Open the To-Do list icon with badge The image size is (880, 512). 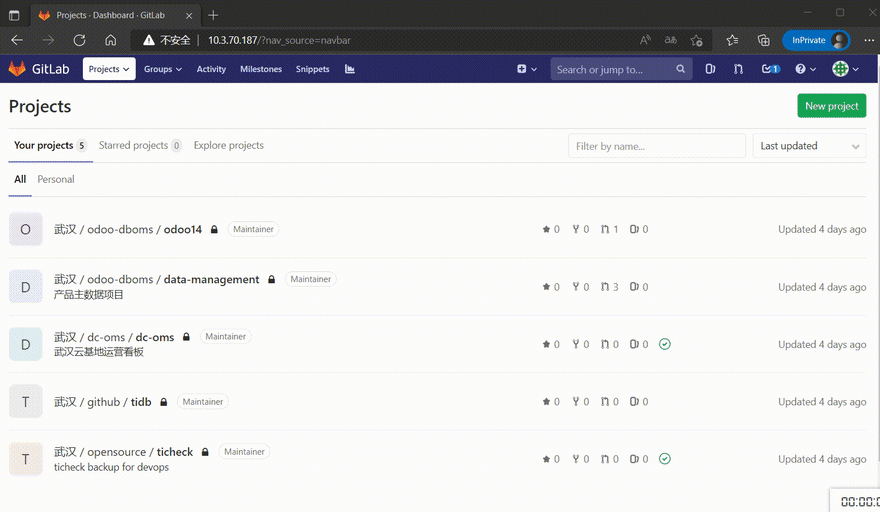(771, 69)
